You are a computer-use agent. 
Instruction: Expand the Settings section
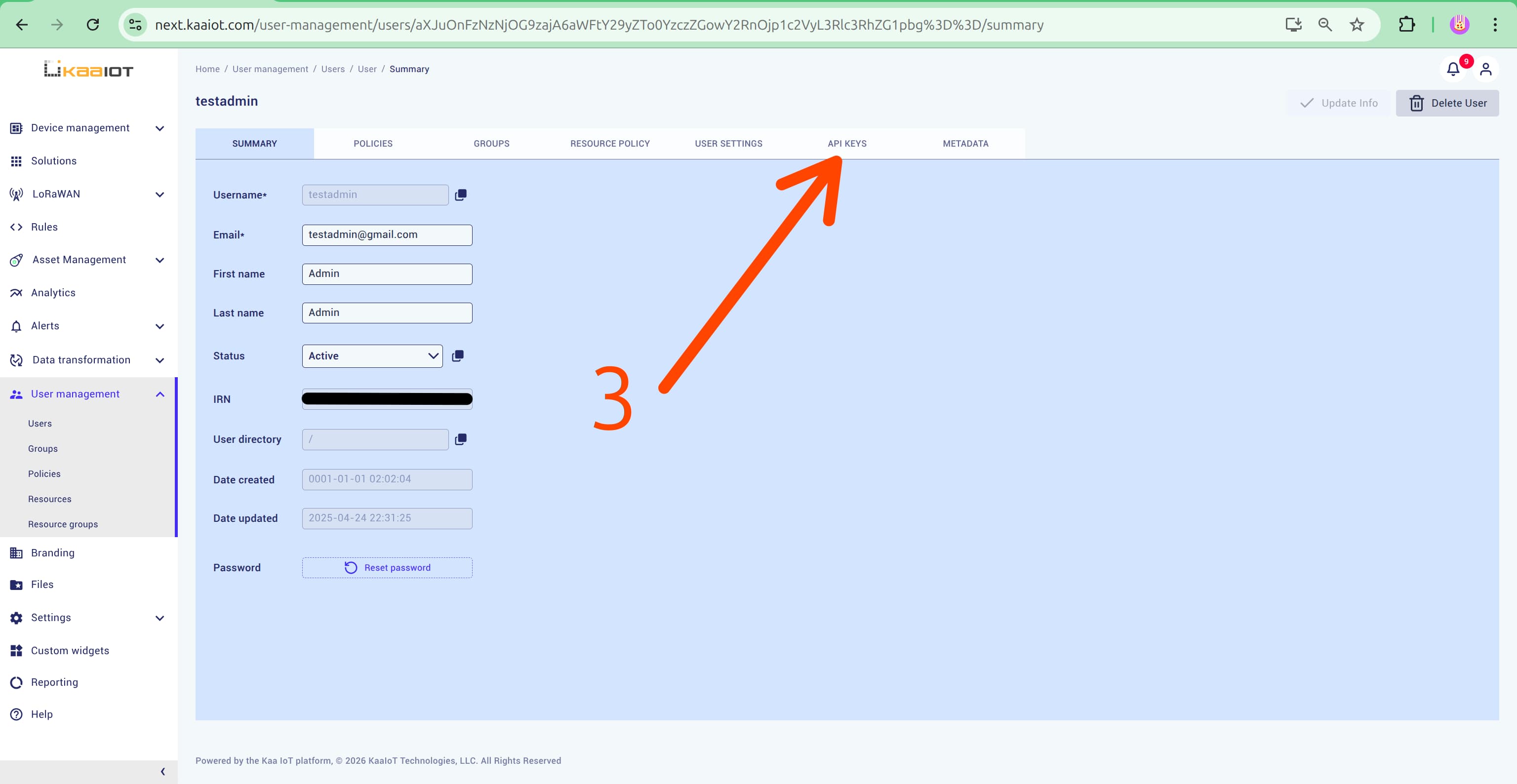(x=160, y=618)
